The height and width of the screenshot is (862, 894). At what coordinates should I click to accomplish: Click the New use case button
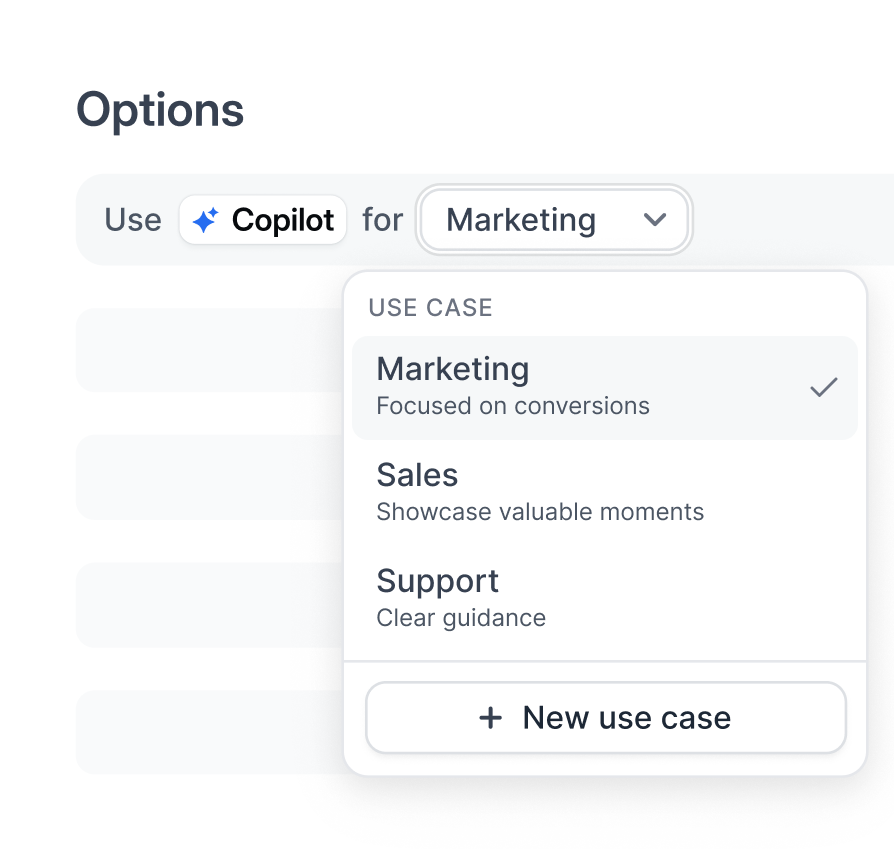pos(606,717)
